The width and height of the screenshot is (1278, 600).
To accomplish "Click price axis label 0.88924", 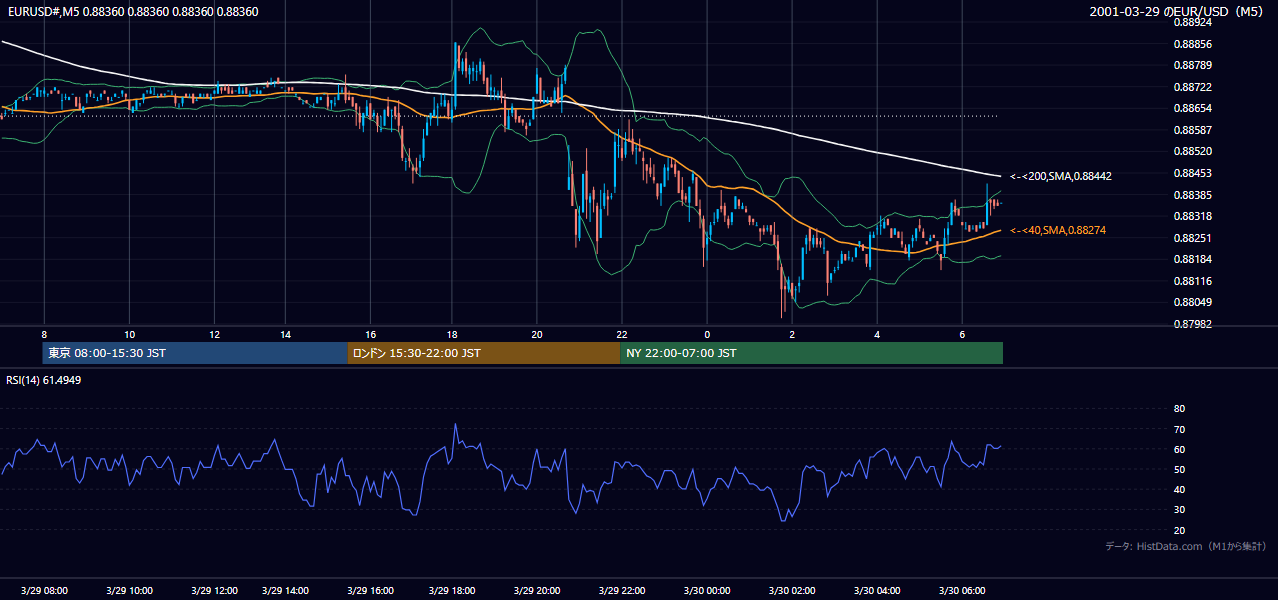I will (1193, 22).
